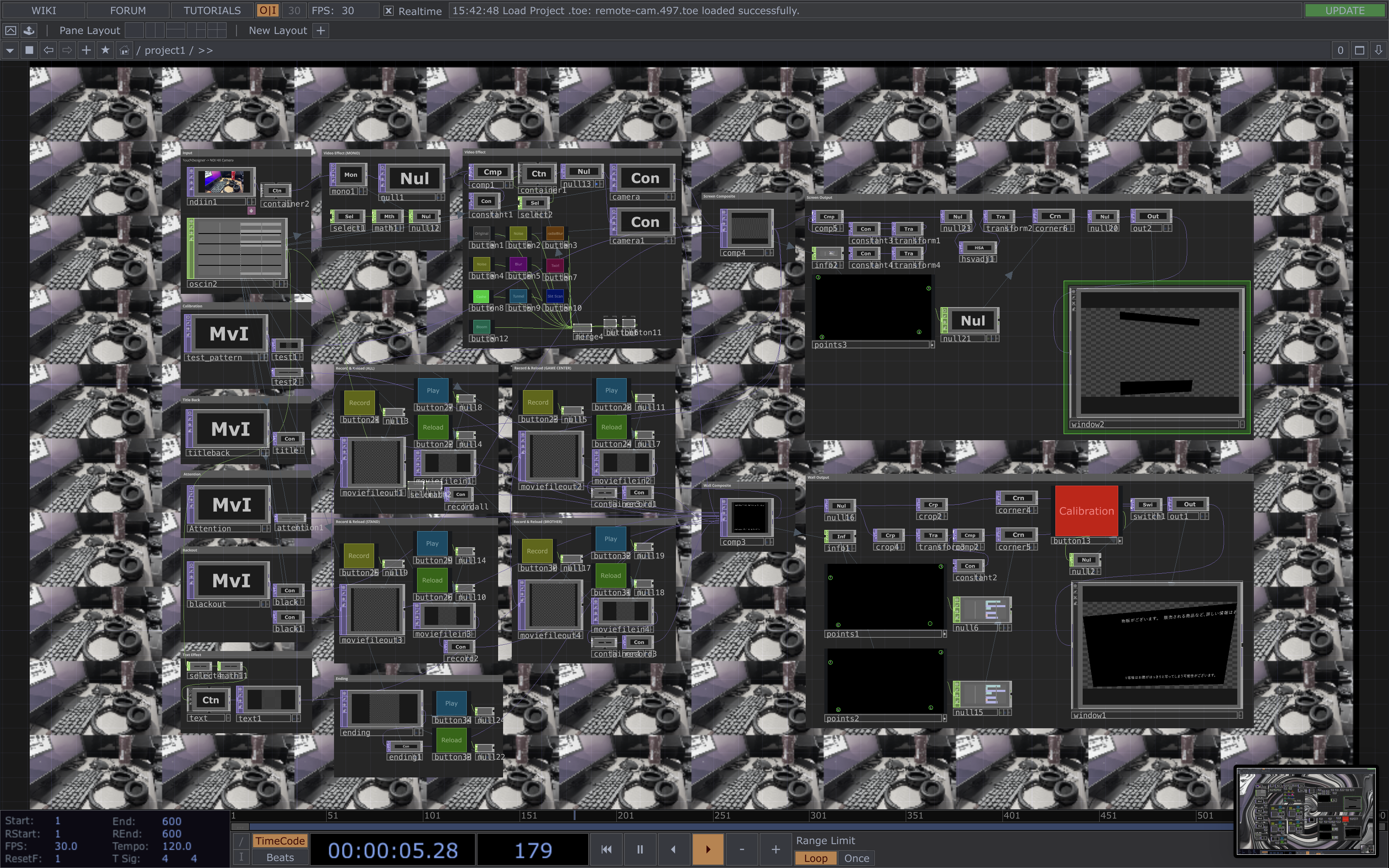Click the palette browser upload icon

tap(29, 31)
